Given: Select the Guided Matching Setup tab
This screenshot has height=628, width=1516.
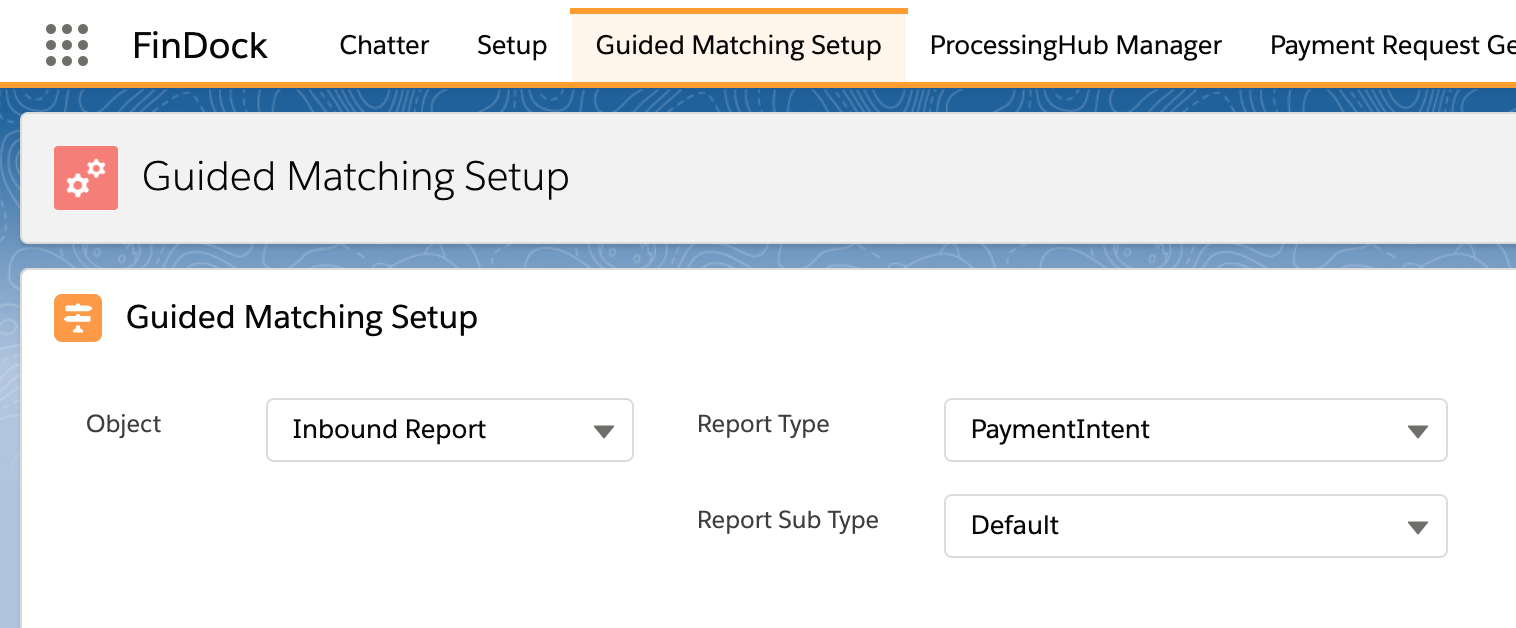Looking at the screenshot, I should click(738, 45).
